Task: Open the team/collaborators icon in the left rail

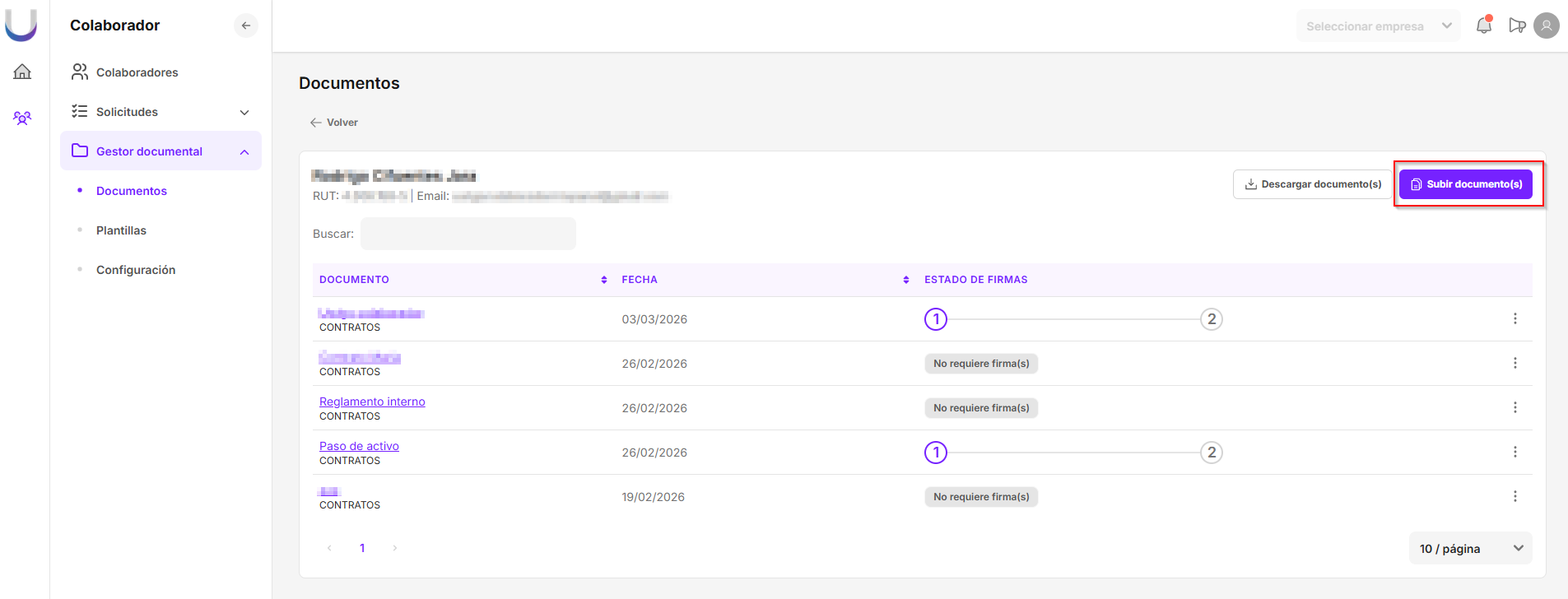Action: 22,118
